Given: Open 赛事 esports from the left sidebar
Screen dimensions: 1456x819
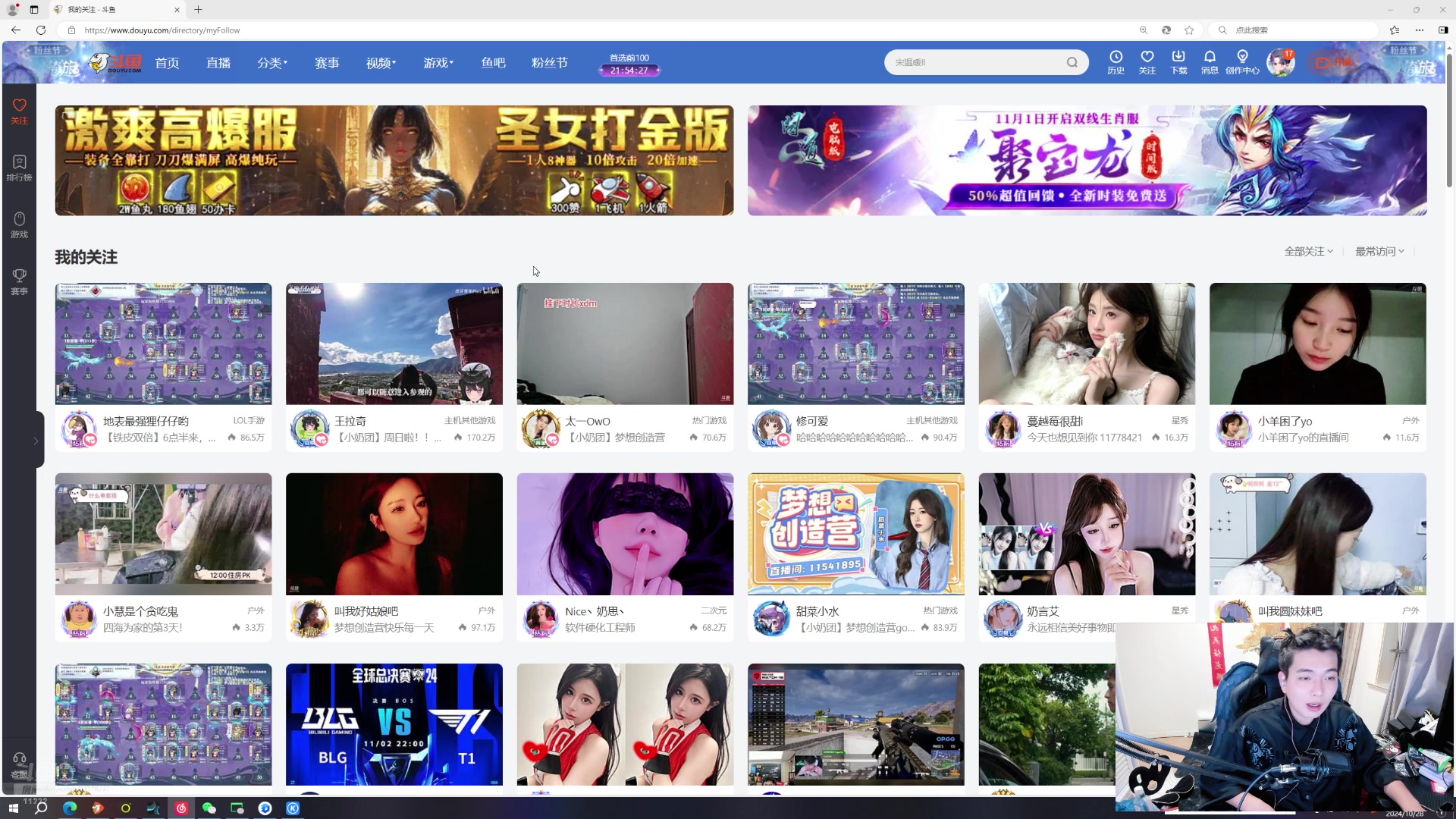Looking at the screenshot, I should tap(19, 281).
